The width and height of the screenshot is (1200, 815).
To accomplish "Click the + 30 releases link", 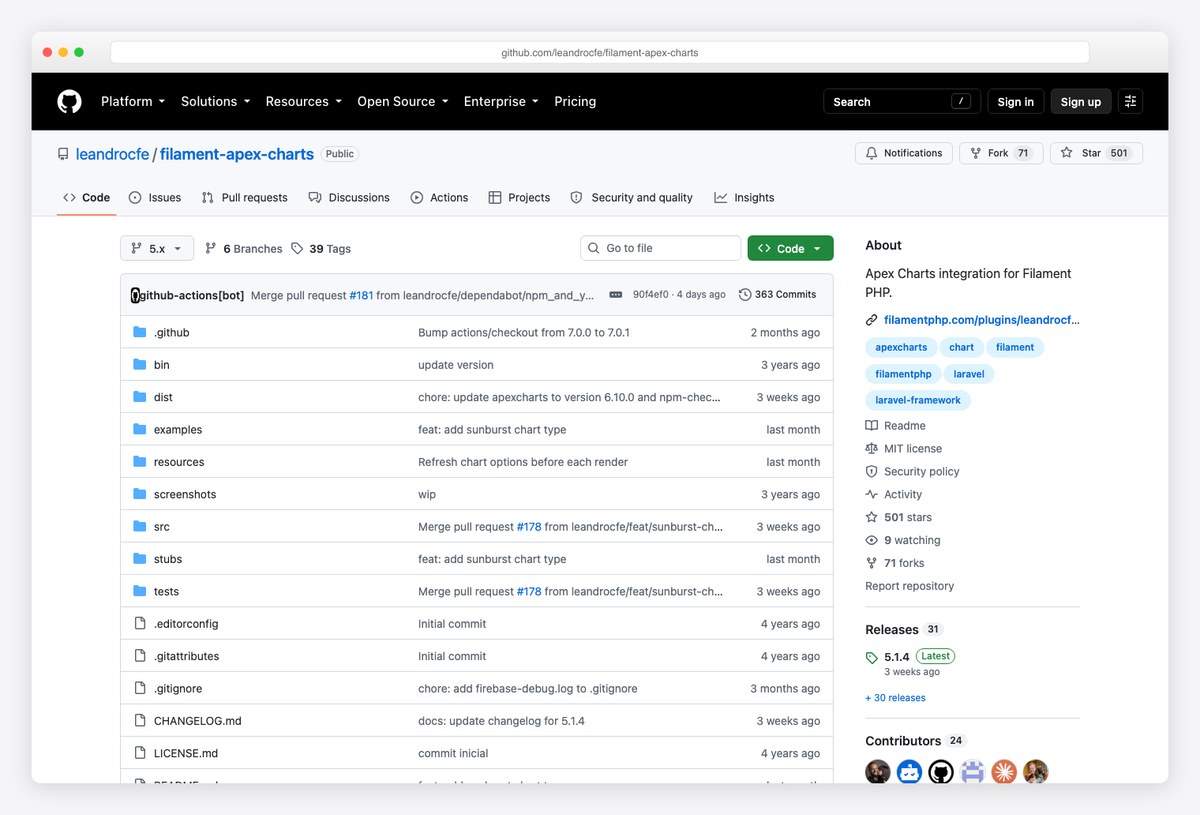I will coord(895,698).
